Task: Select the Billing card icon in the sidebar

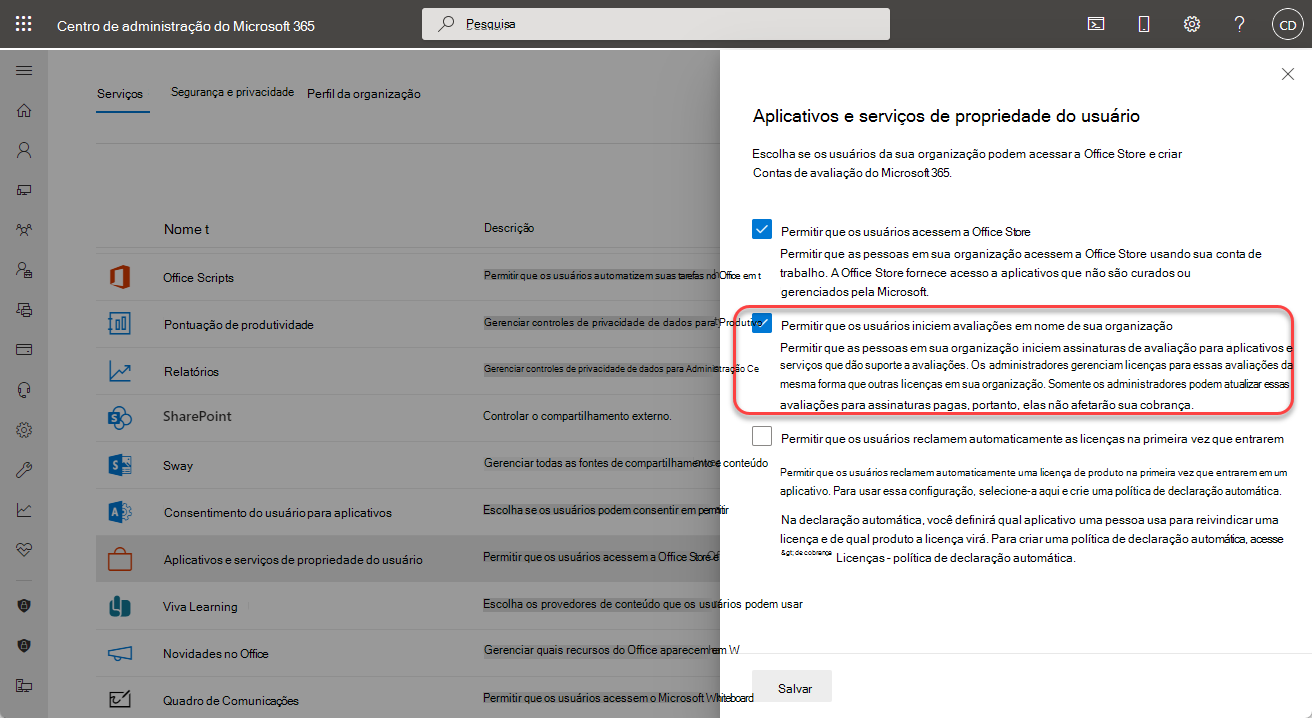Action: [24, 349]
